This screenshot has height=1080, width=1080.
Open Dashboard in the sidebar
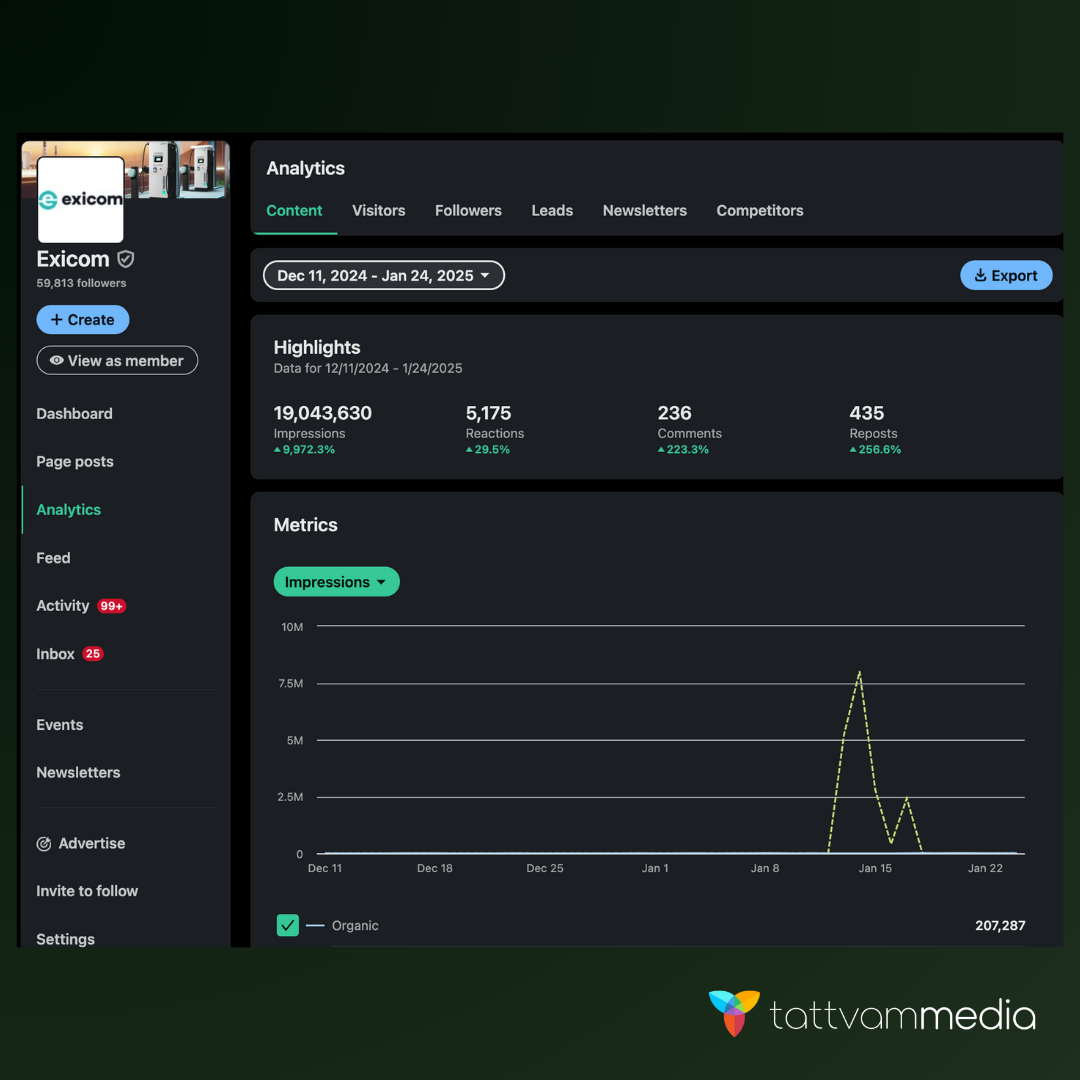[x=74, y=414]
